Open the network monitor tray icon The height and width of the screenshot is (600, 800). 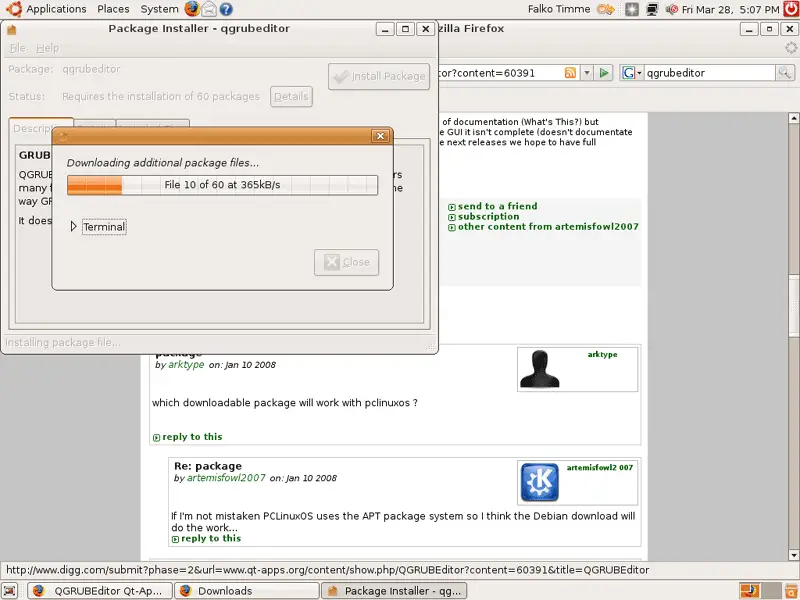click(652, 9)
